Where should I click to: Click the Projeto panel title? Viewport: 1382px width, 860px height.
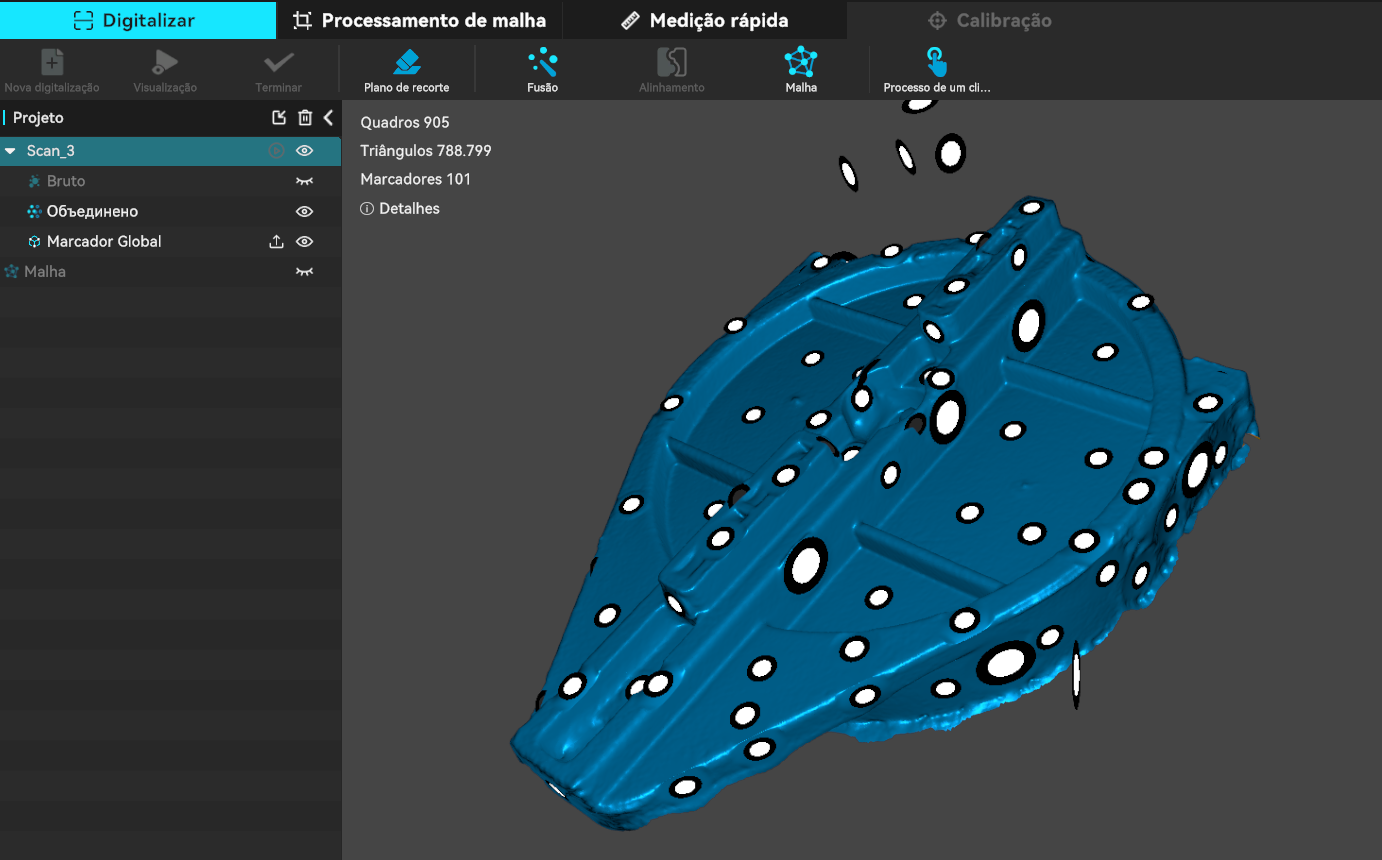(38, 118)
